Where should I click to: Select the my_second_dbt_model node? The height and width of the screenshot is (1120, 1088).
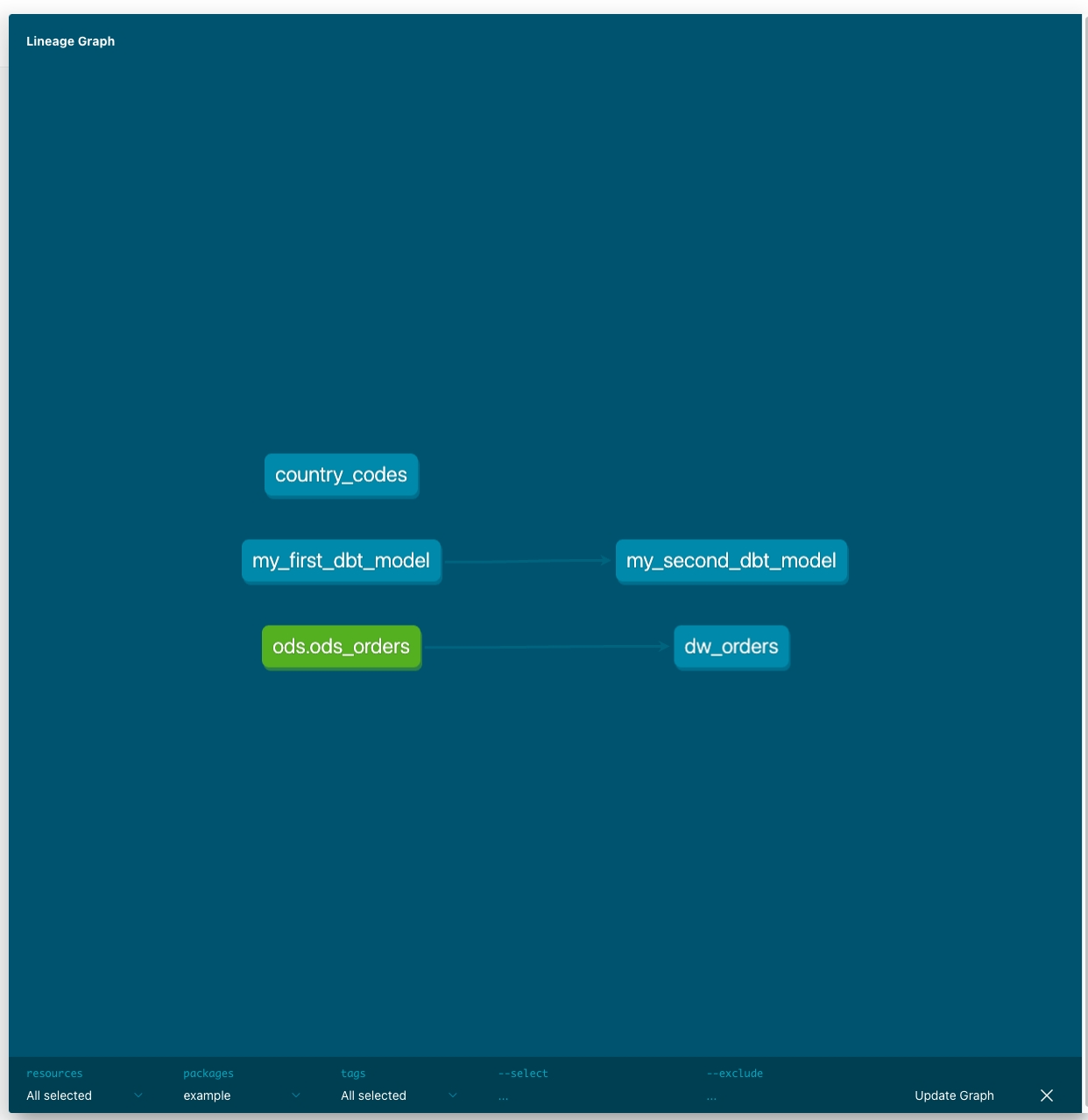tap(731, 561)
